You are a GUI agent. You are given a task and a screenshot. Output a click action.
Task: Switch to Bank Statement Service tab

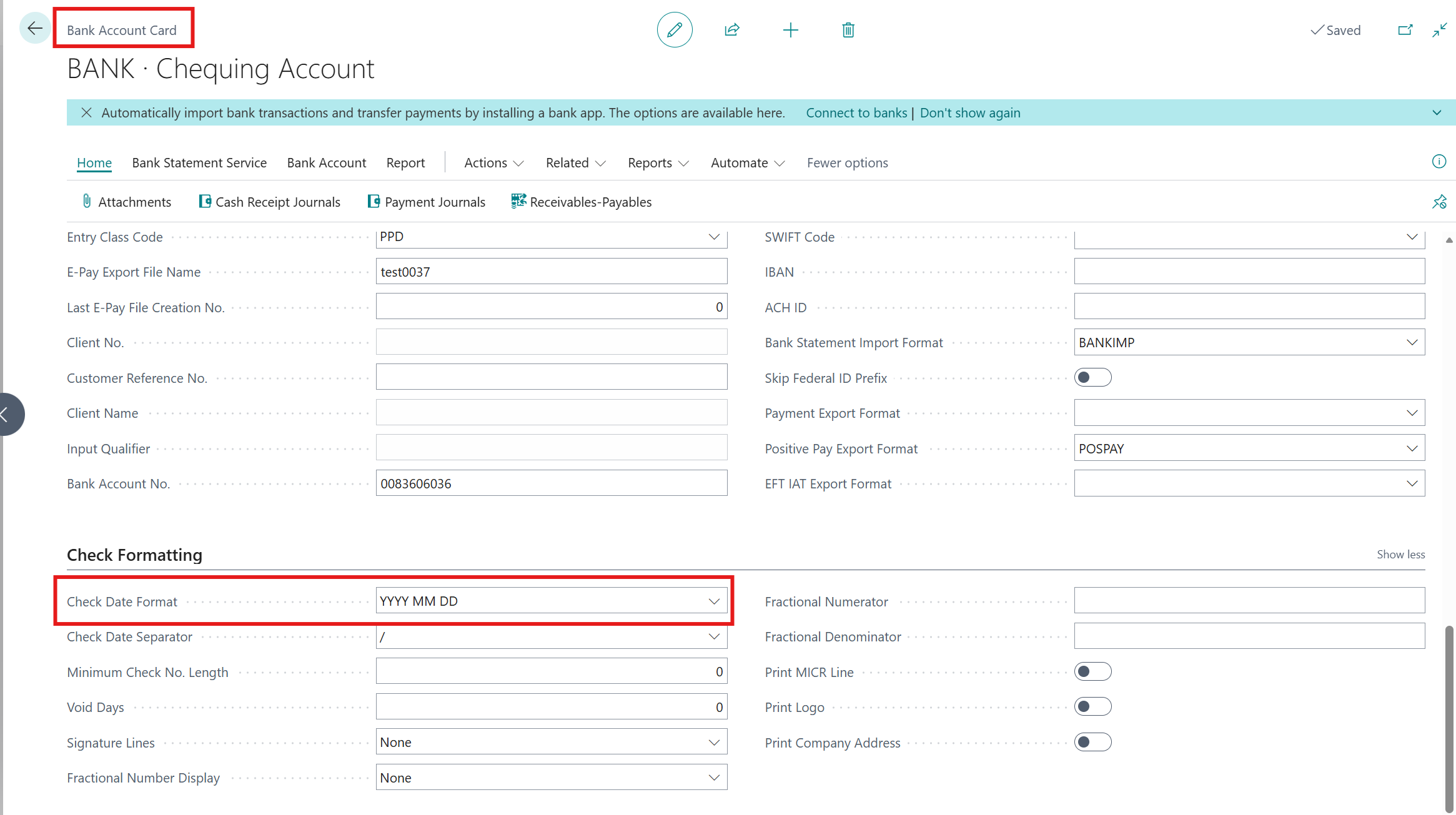pos(199,163)
